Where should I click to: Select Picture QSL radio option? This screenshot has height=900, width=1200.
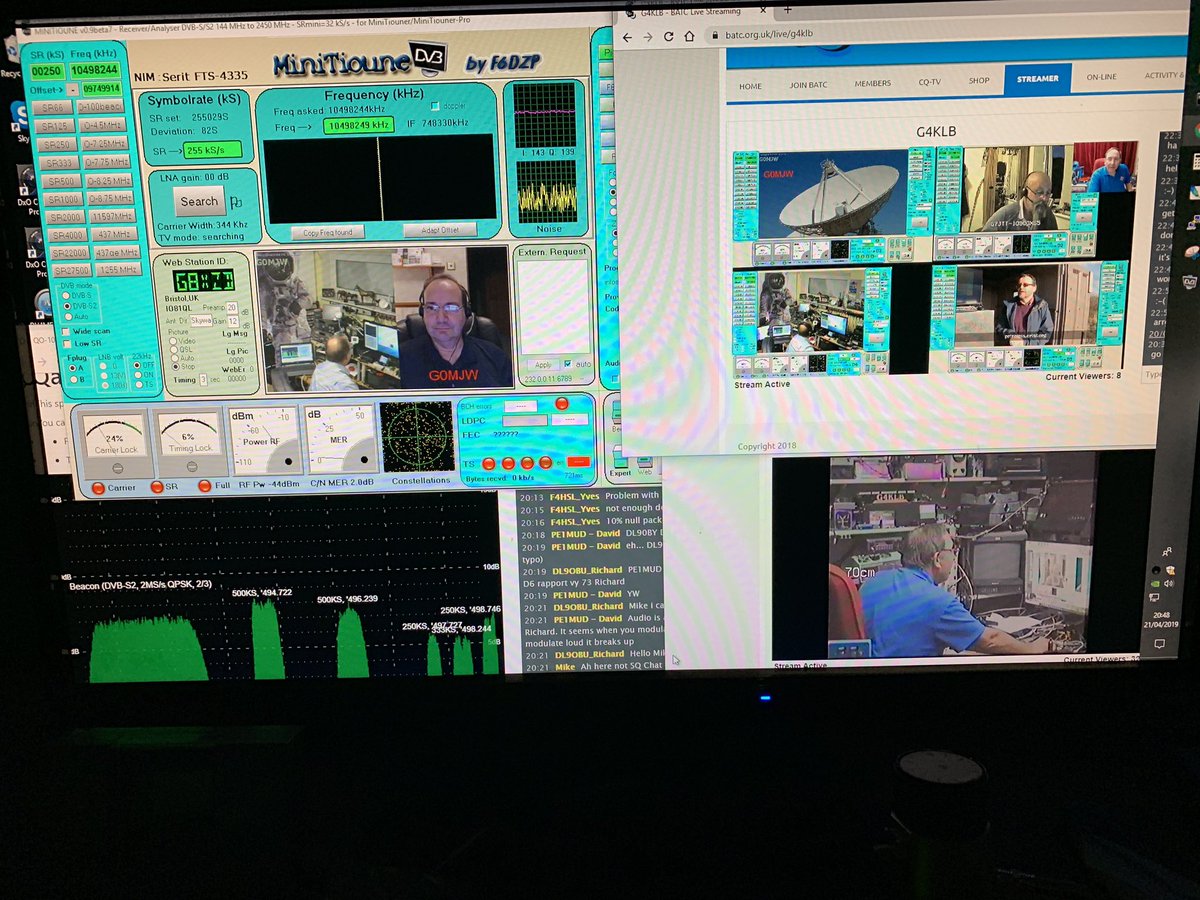173,349
